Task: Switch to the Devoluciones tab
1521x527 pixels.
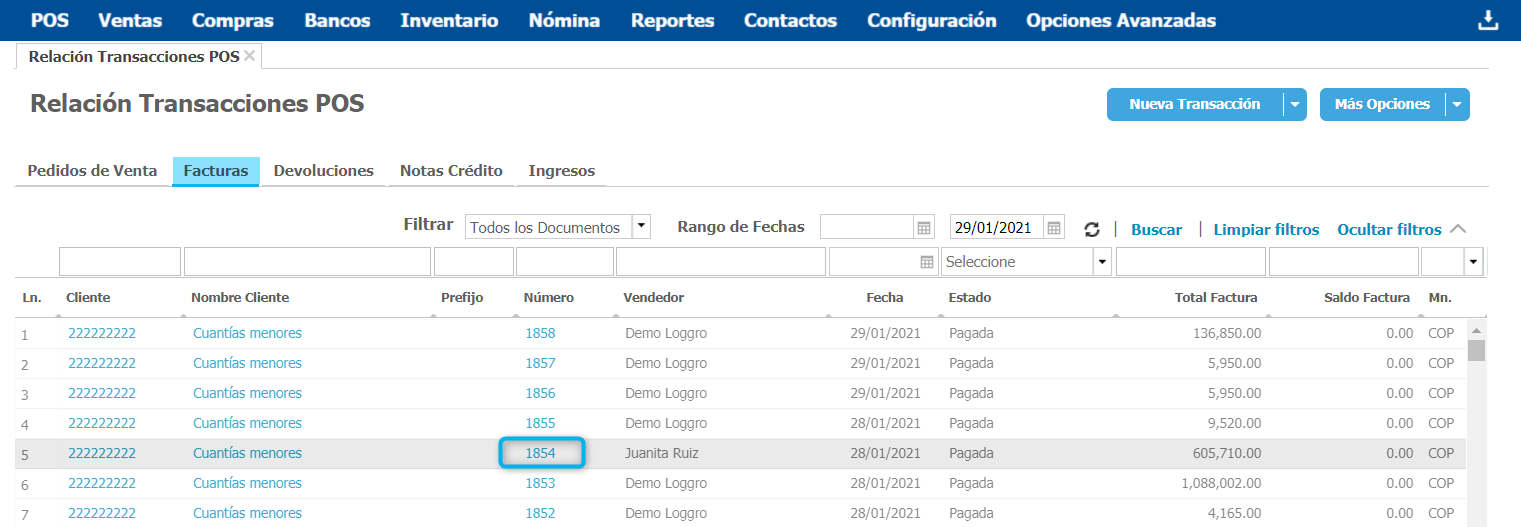Action: tap(323, 171)
